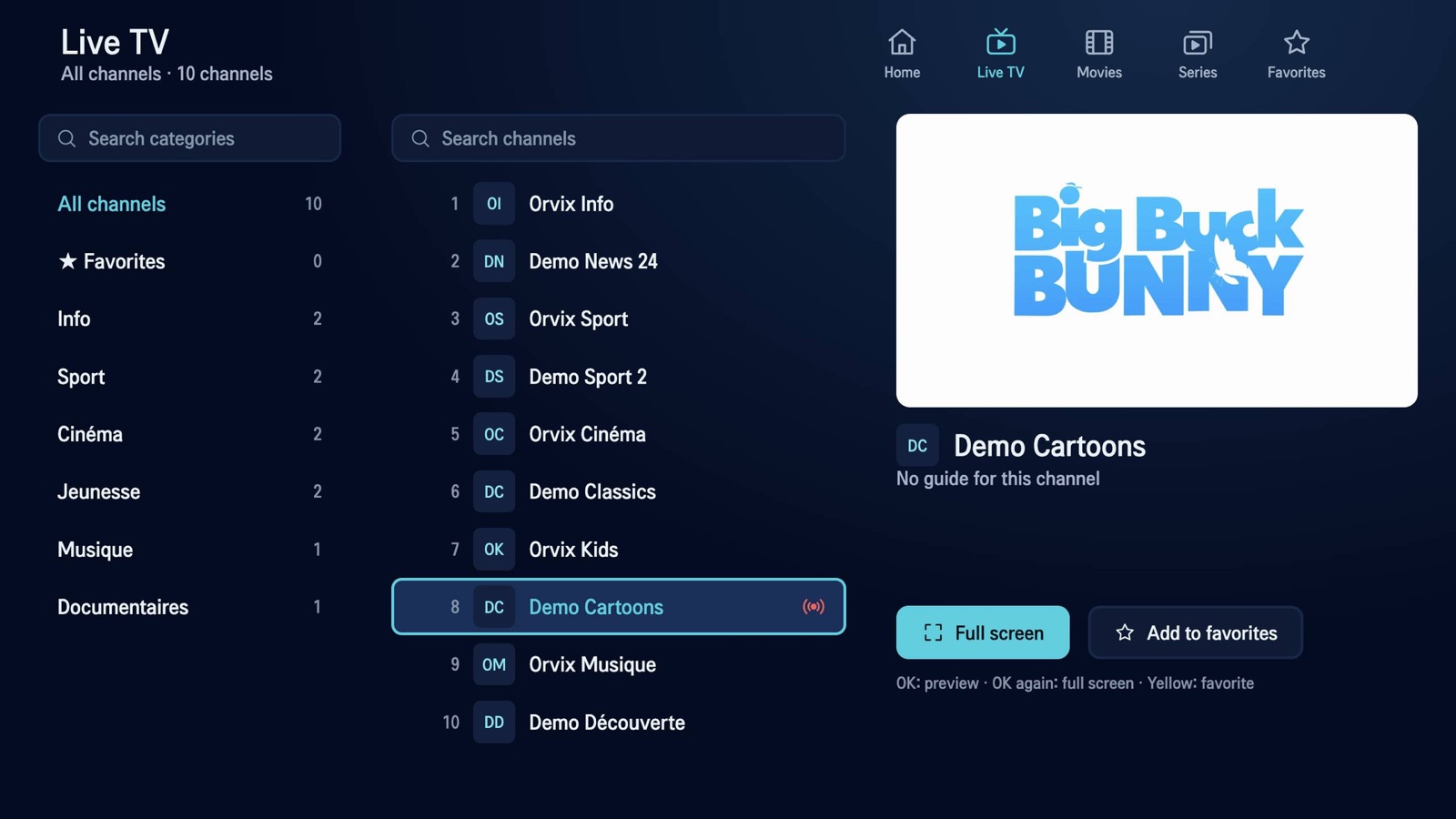Select the Orvix Kids channel name

[x=573, y=550]
